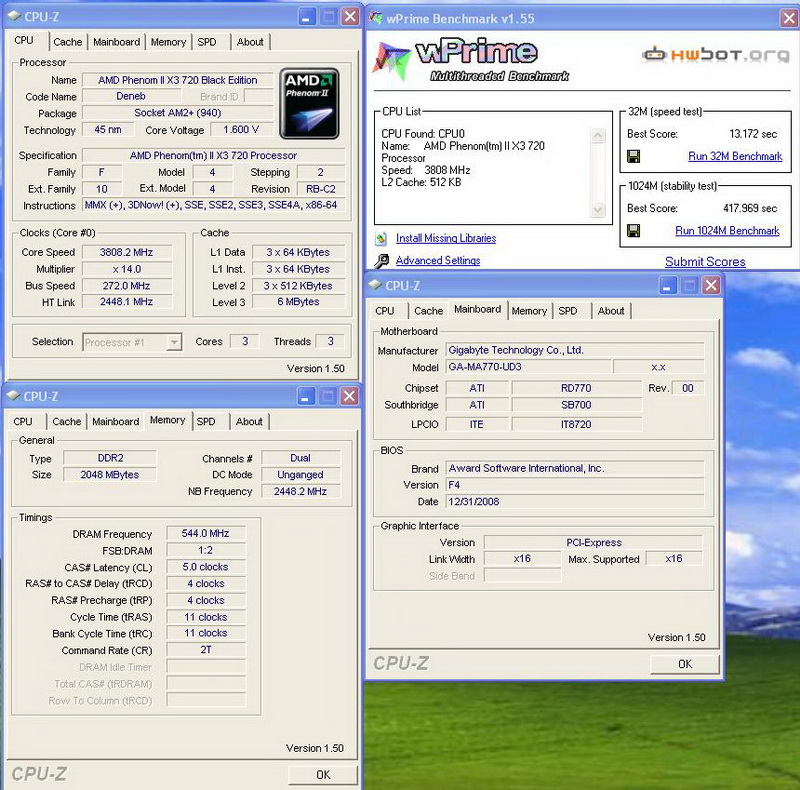This screenshot has width=800, height=790.
Task: Click the floppy icon beside Run 32M Benchmark
Action: click(633, 156)
